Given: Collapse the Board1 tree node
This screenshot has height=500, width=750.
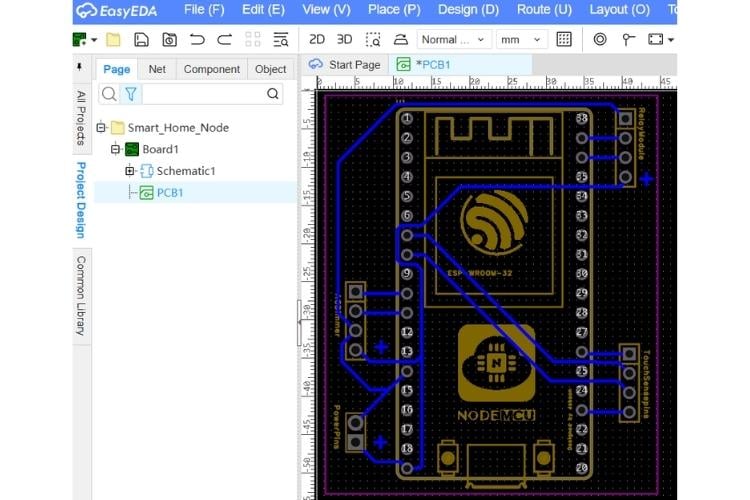Looking at the screenshot, I should tap(115, 149).
